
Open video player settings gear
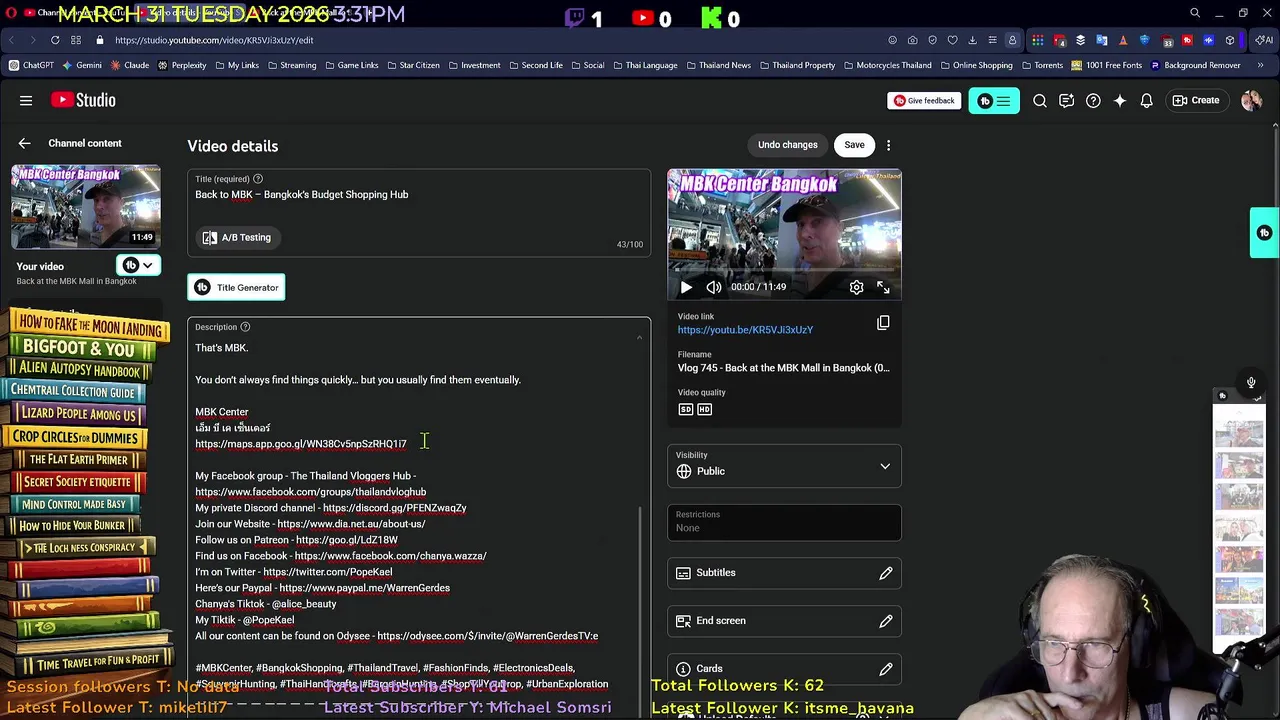[856, 287]
